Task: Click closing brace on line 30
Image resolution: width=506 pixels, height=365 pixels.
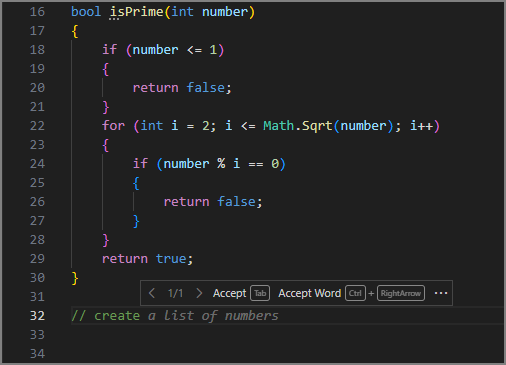Action: pyautogui.click(x=75, y=278)
